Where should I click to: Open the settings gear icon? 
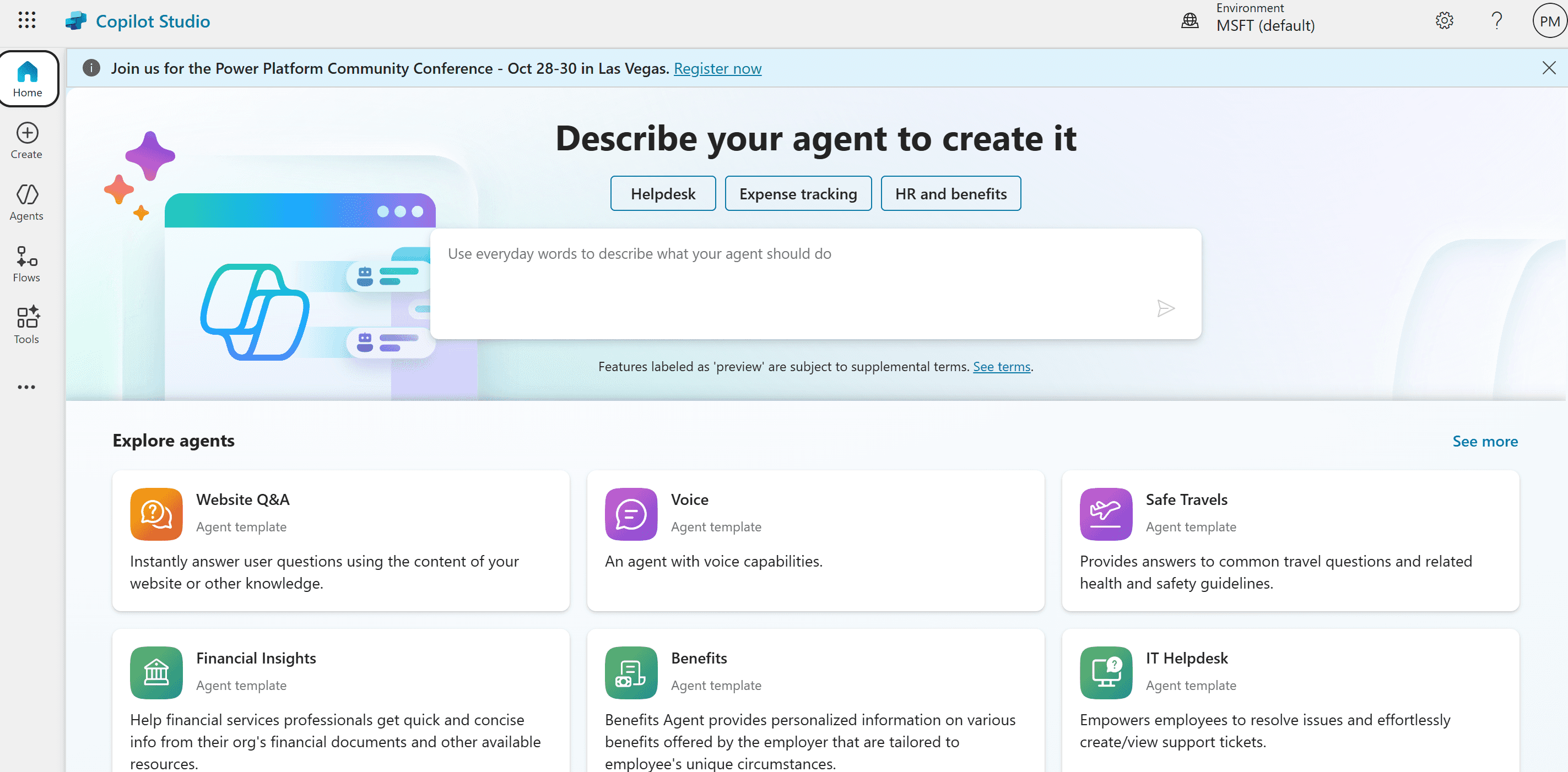coord(1444,21)
